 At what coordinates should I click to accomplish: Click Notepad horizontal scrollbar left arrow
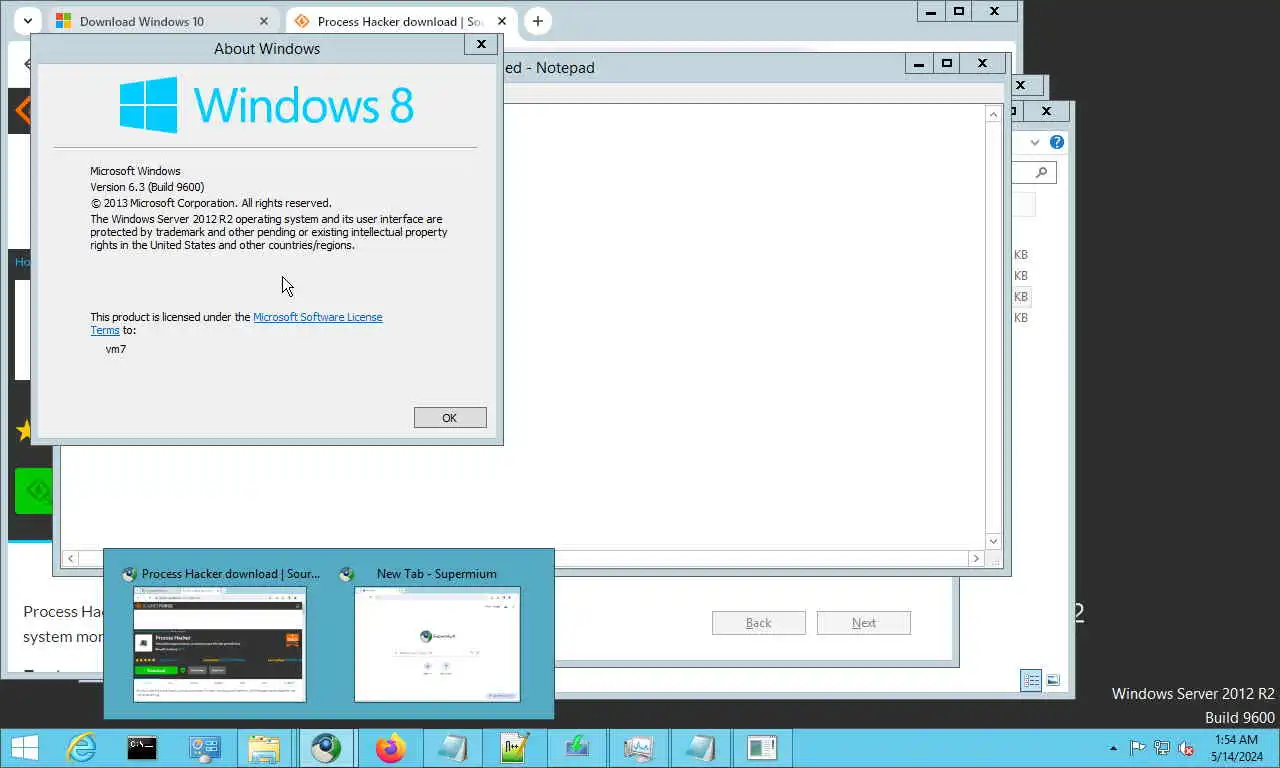[x=70, y=558]
